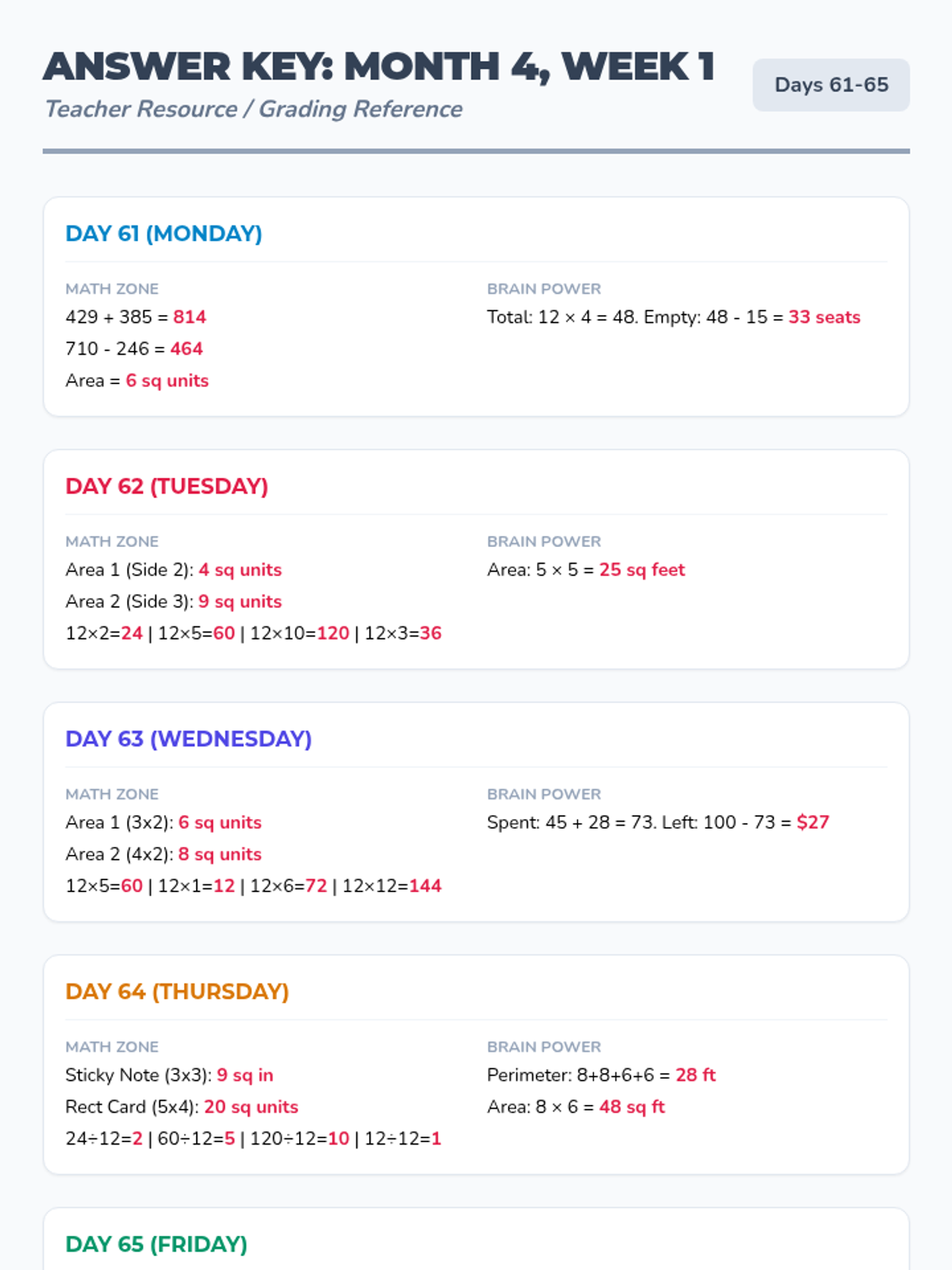Click the Rect Card 20 sq units answer

[251, 1106]
